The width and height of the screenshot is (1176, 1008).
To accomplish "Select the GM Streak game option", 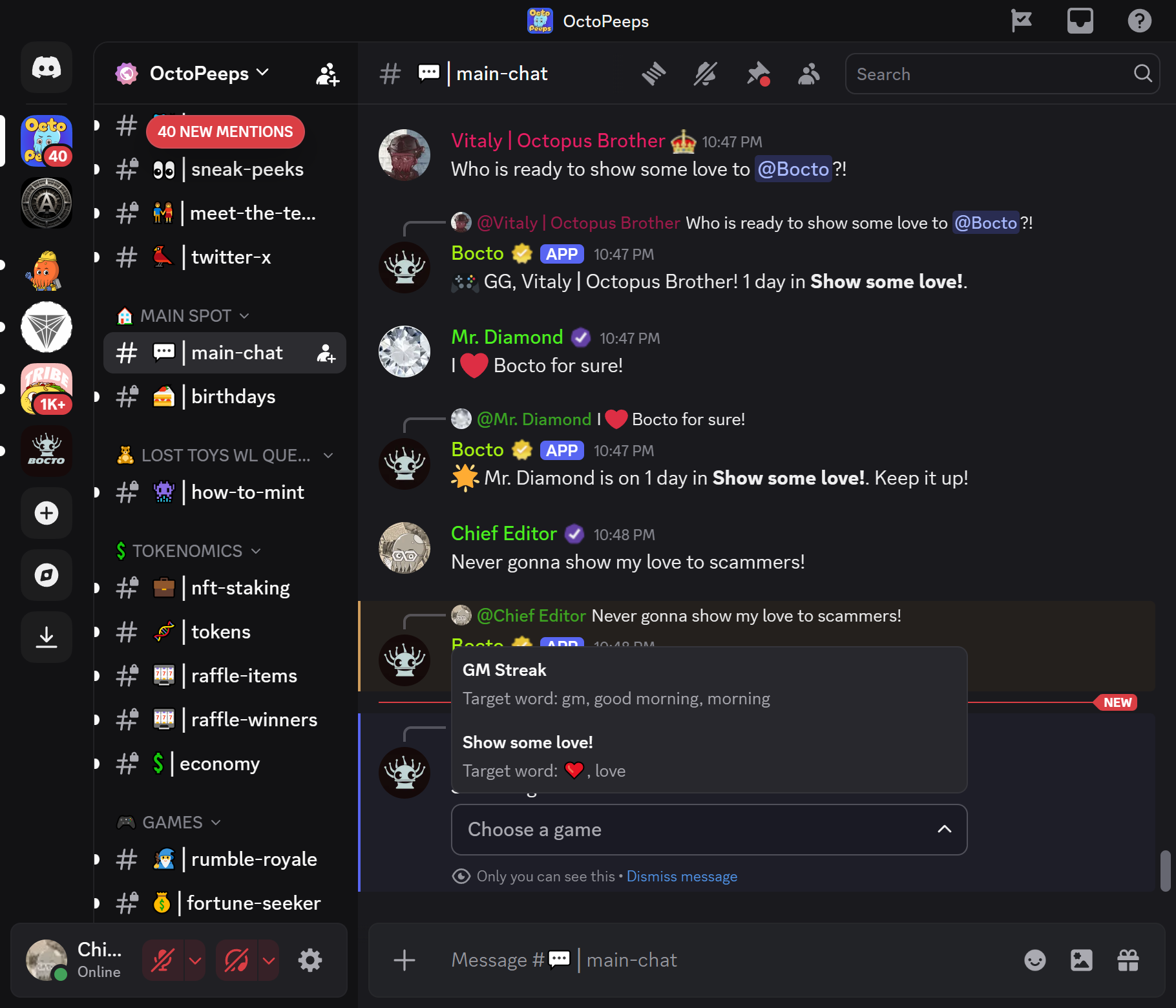I will tap(709, 684).
